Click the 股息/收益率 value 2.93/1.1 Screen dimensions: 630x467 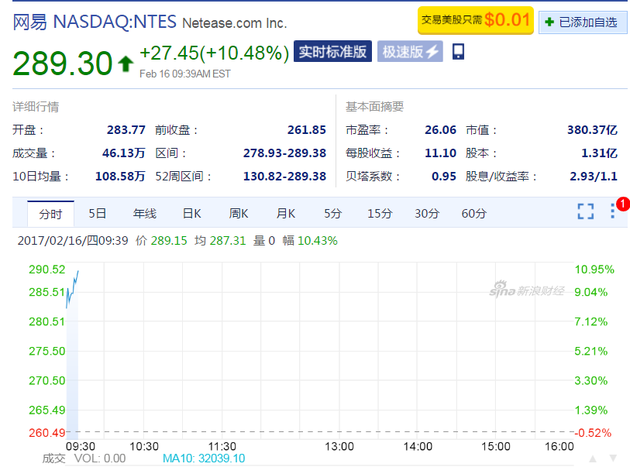pos(593,176)
